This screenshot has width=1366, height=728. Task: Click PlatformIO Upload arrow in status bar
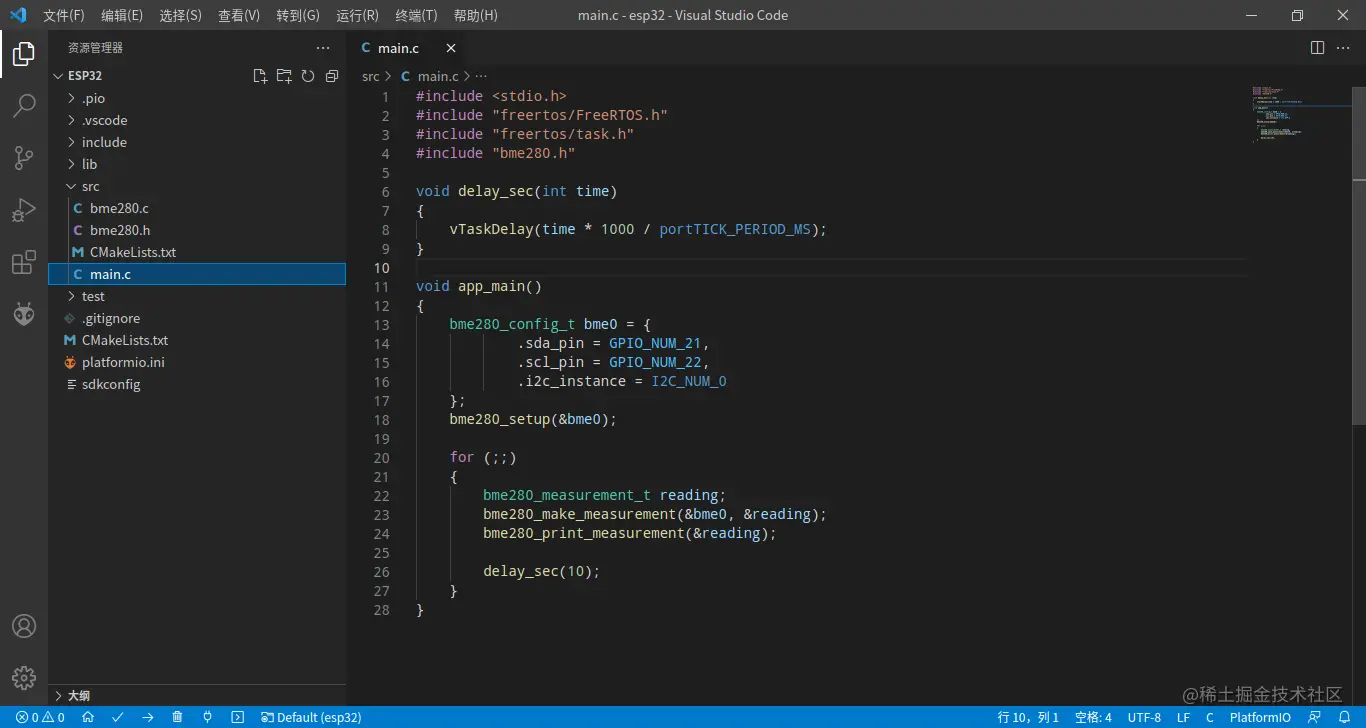pyautogui.click(x=147, y=717)
